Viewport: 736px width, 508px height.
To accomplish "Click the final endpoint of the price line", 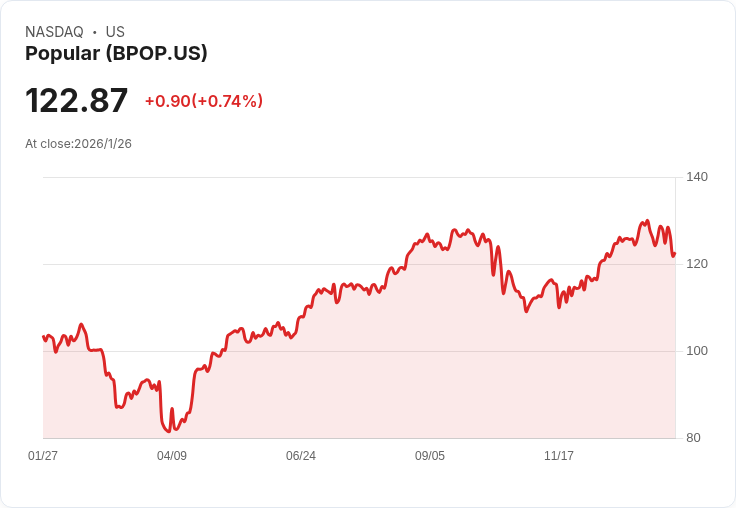I will click(x=674, y=253).
